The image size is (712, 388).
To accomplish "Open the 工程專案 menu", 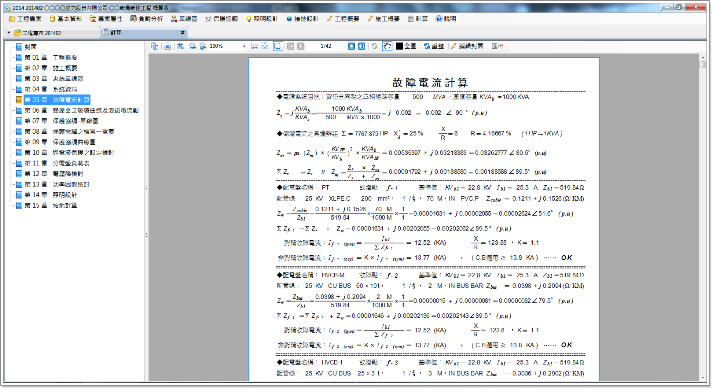I will (25, 19).
